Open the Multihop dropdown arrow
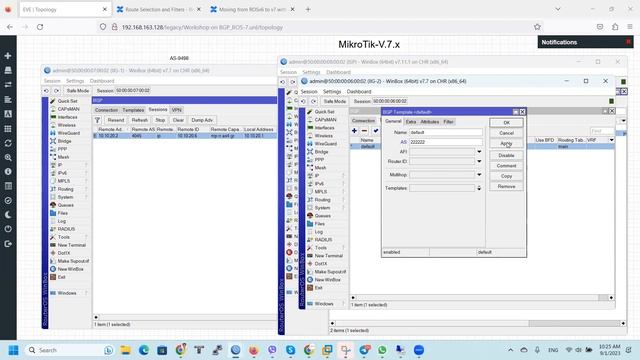Screen dimensions: 640x360 [479, 175]
